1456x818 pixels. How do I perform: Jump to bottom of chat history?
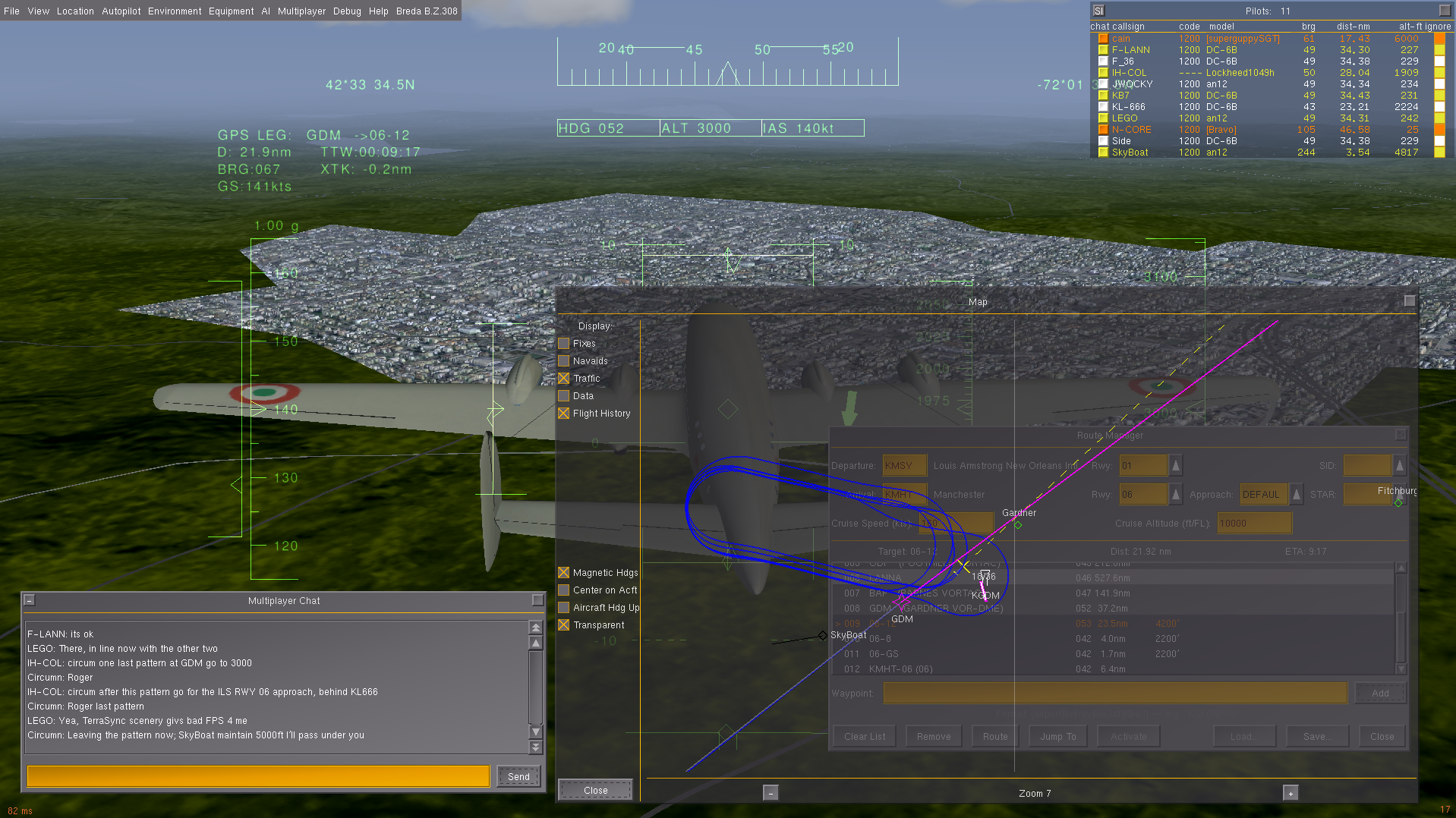click(x=536, y=747)
